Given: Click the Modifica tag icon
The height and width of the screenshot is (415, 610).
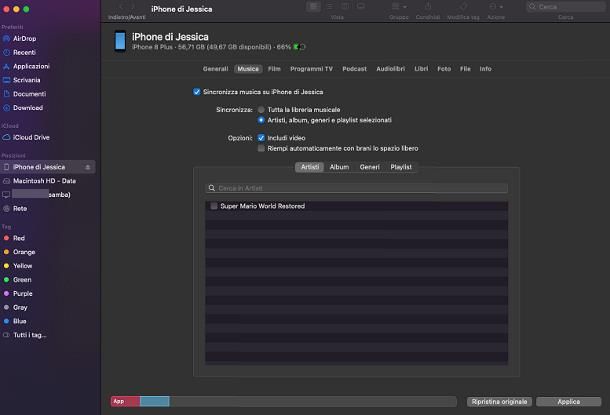Looking at the screenshot, I should (x=463, y=6).
